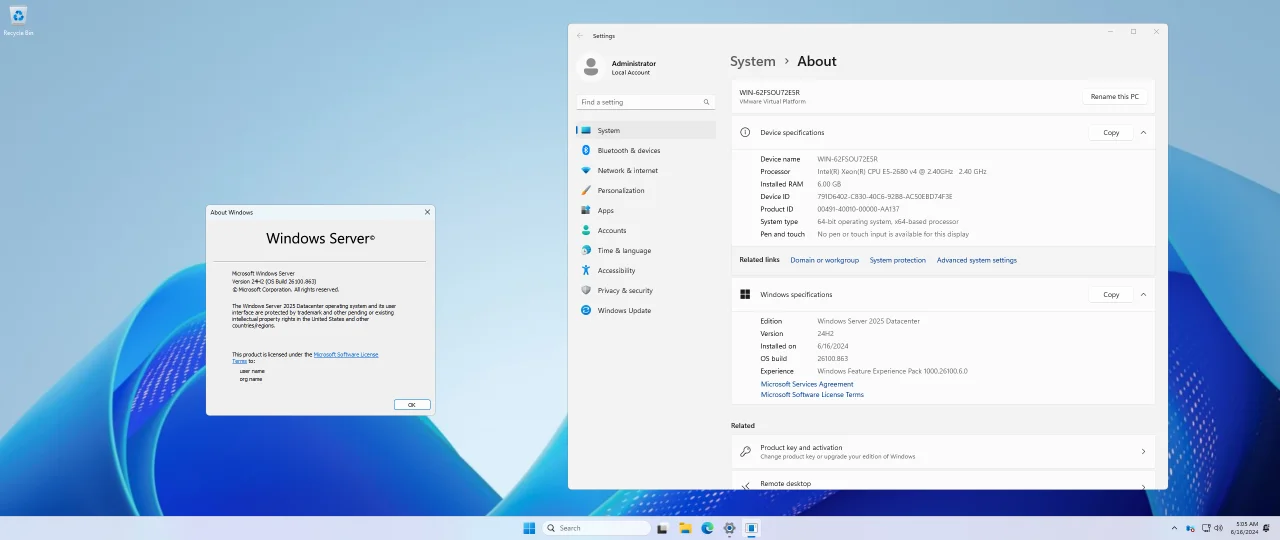
Task: Open Microsoft Software License Terms in Settings
Action: coord(812,395)
